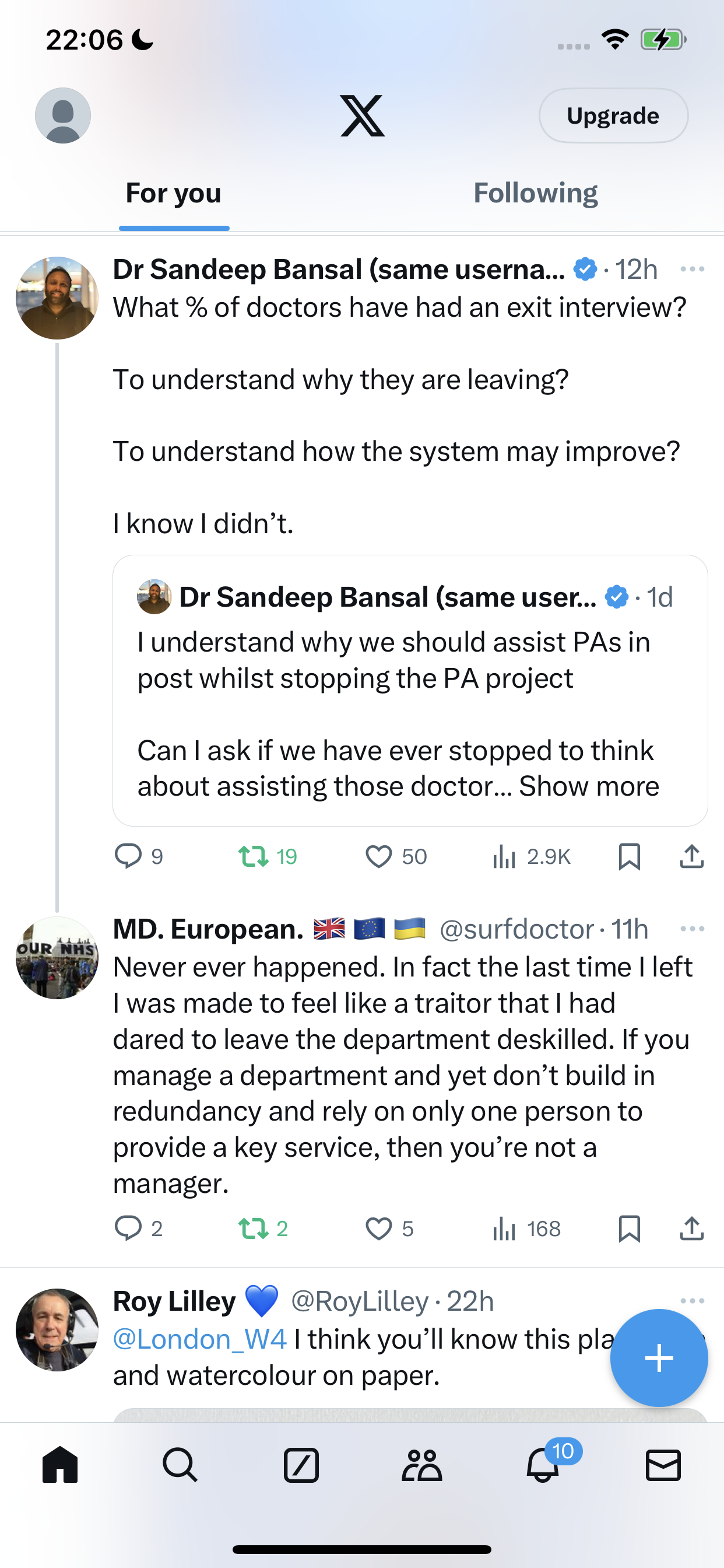
Task: Select the For you tab
Action: (173, 194)
